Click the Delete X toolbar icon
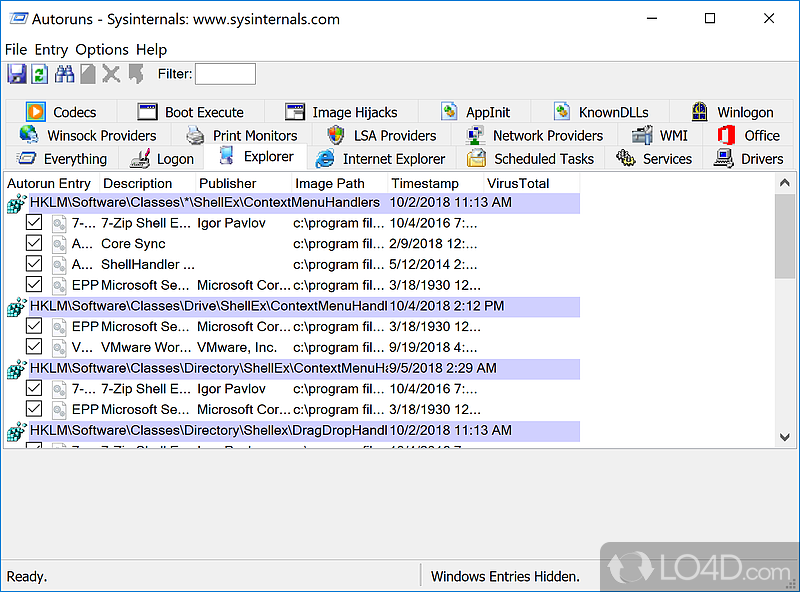This screenshot has height=592, width=800. [x=111, y=74]
